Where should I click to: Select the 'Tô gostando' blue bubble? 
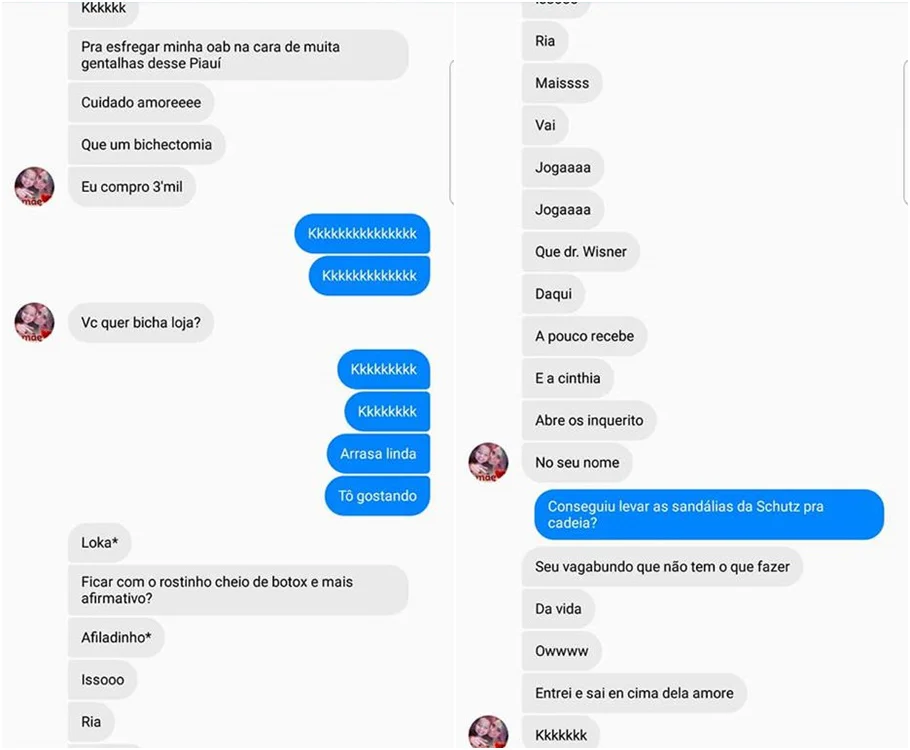(377, 496)
